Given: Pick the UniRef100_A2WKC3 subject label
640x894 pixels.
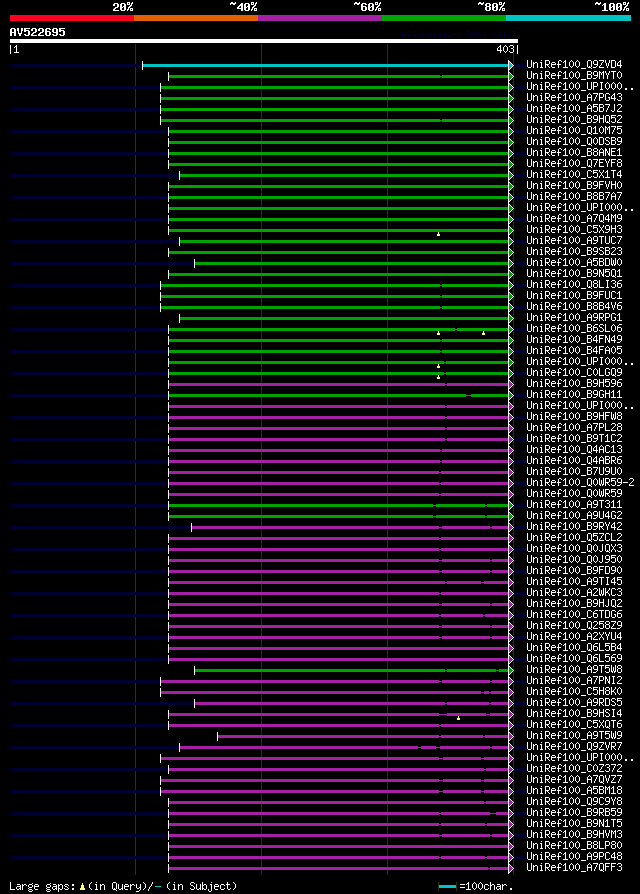Looking at the screenshot, I should click(574, 593).
